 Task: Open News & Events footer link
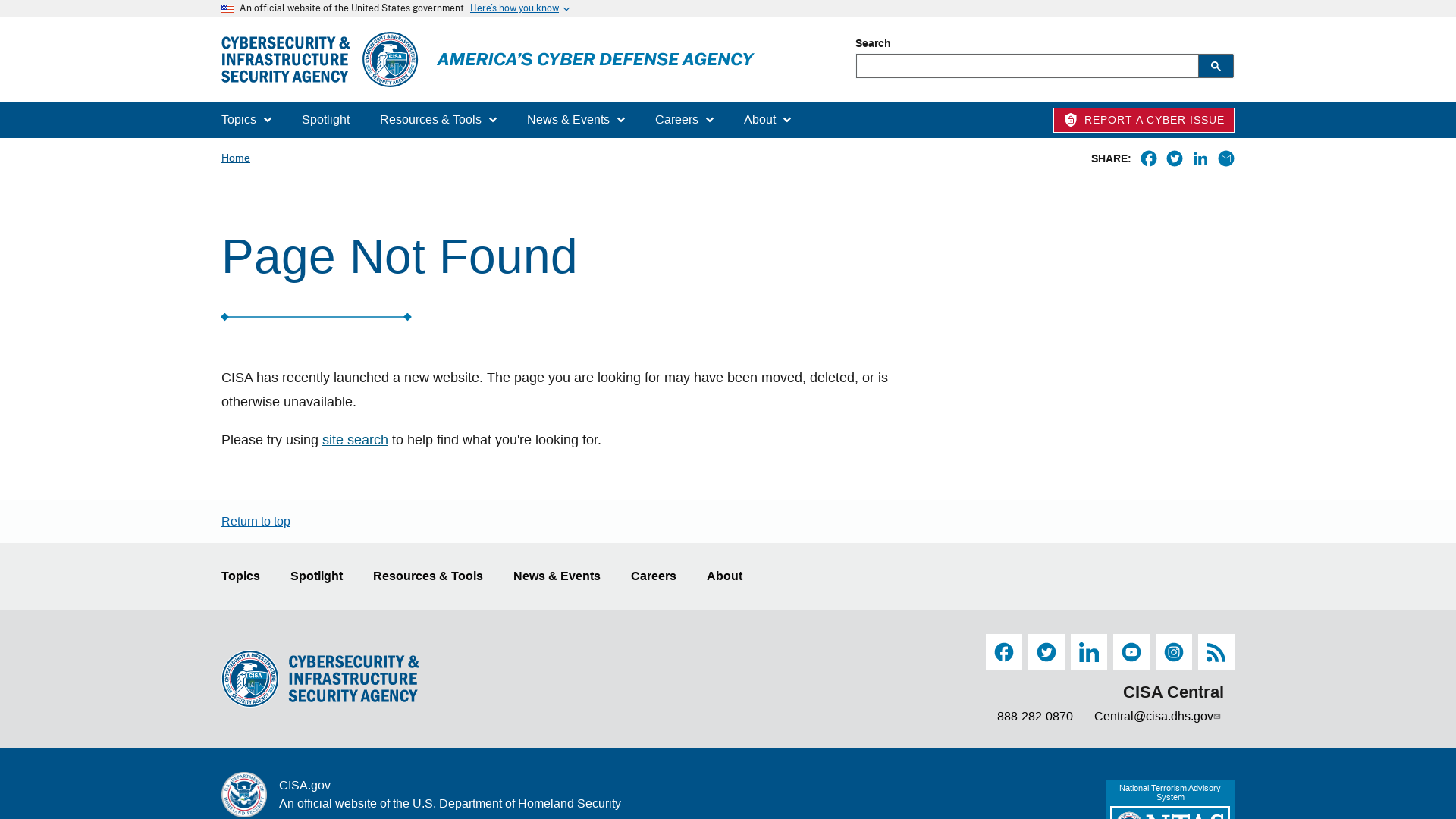click(x=557, y=576)
